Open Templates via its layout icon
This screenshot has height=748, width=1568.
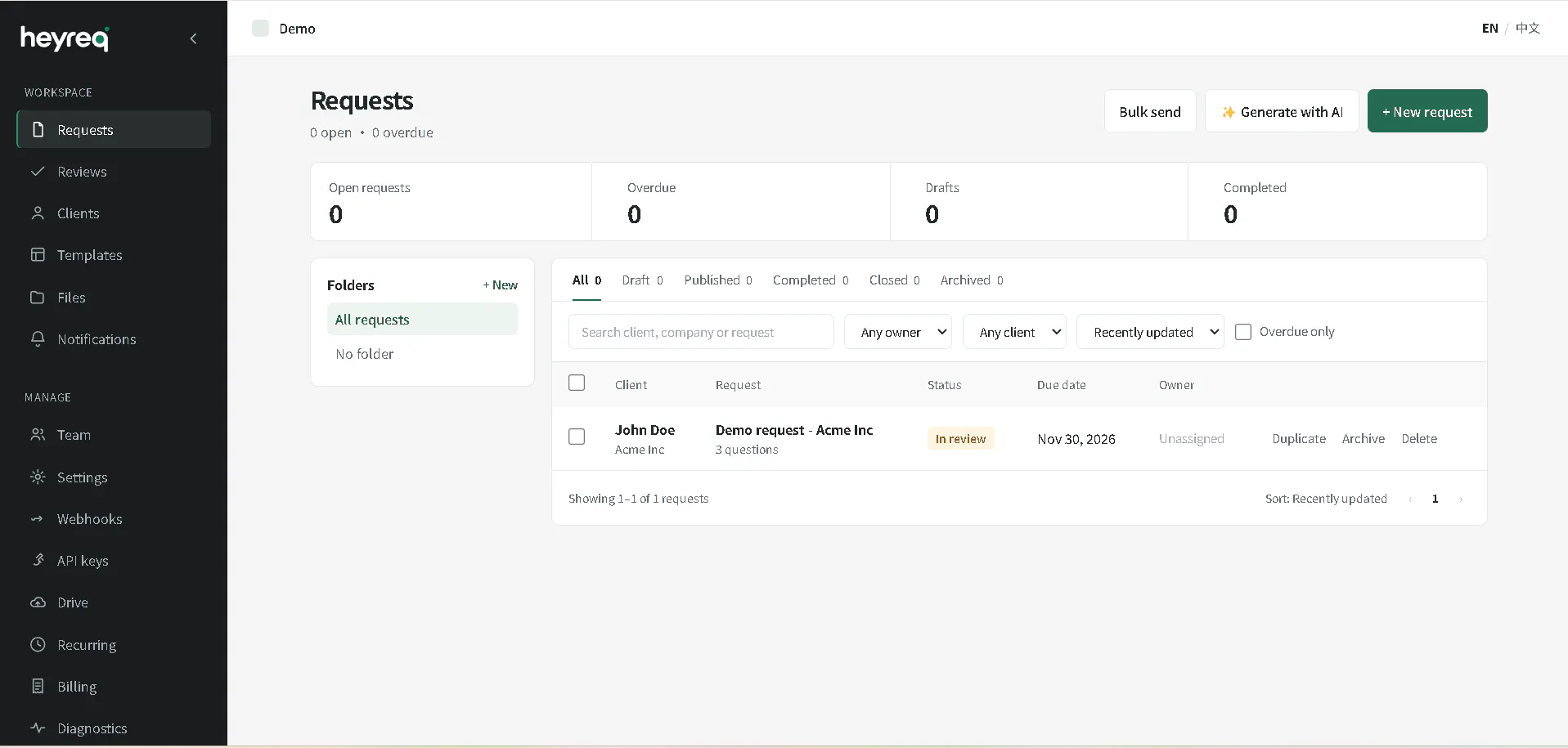[x=38, y=255]
